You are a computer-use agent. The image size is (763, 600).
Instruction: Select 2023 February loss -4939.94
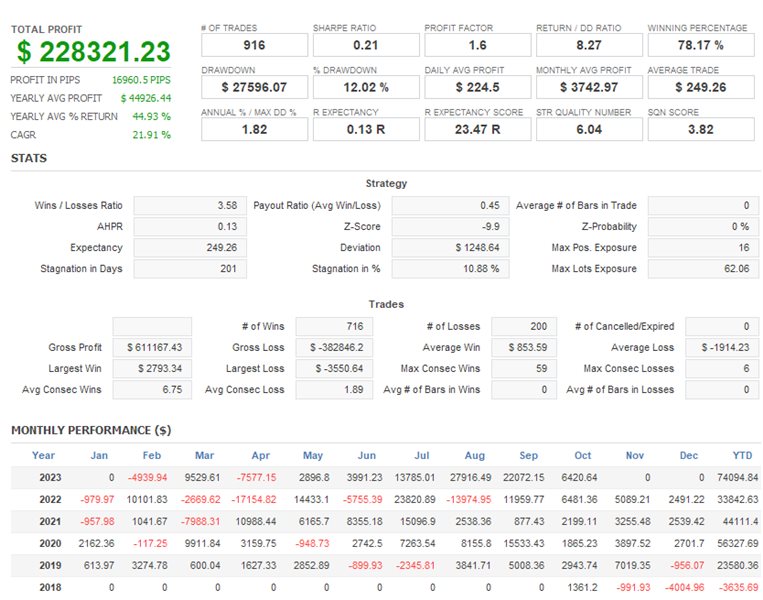(147, 477)
